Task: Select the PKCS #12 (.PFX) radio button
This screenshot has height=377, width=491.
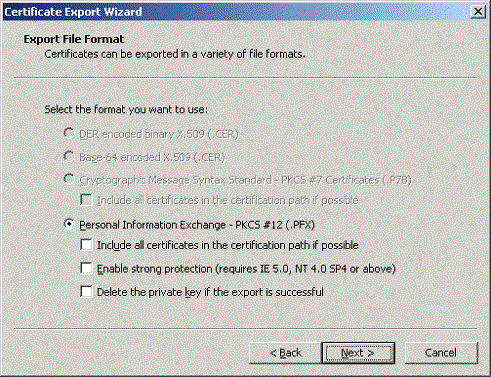Action: coord(69,224)
